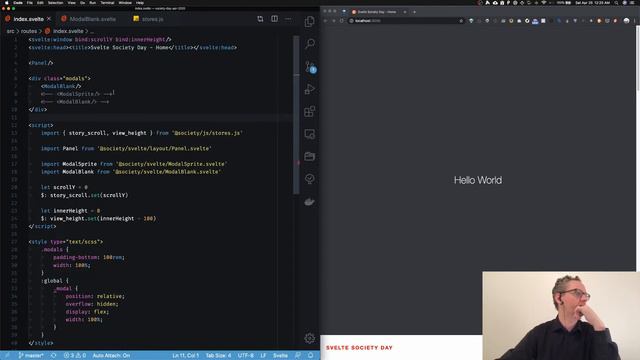Click the Docker whale icon in activity bar

click(309, 202)
